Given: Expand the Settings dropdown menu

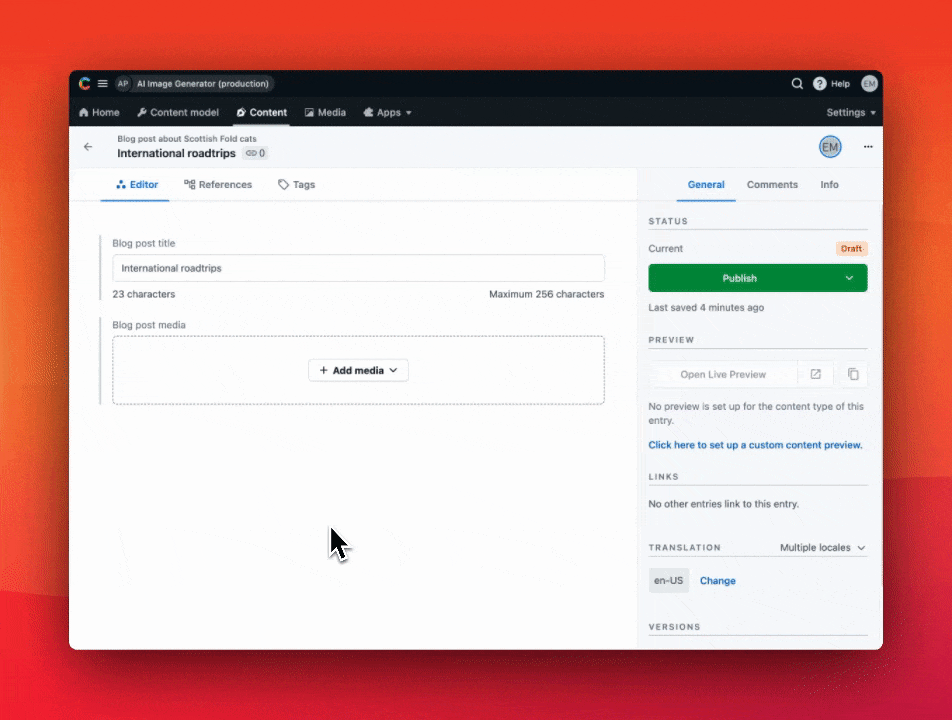Looking at the screenshot, I should tap(851, 112).
